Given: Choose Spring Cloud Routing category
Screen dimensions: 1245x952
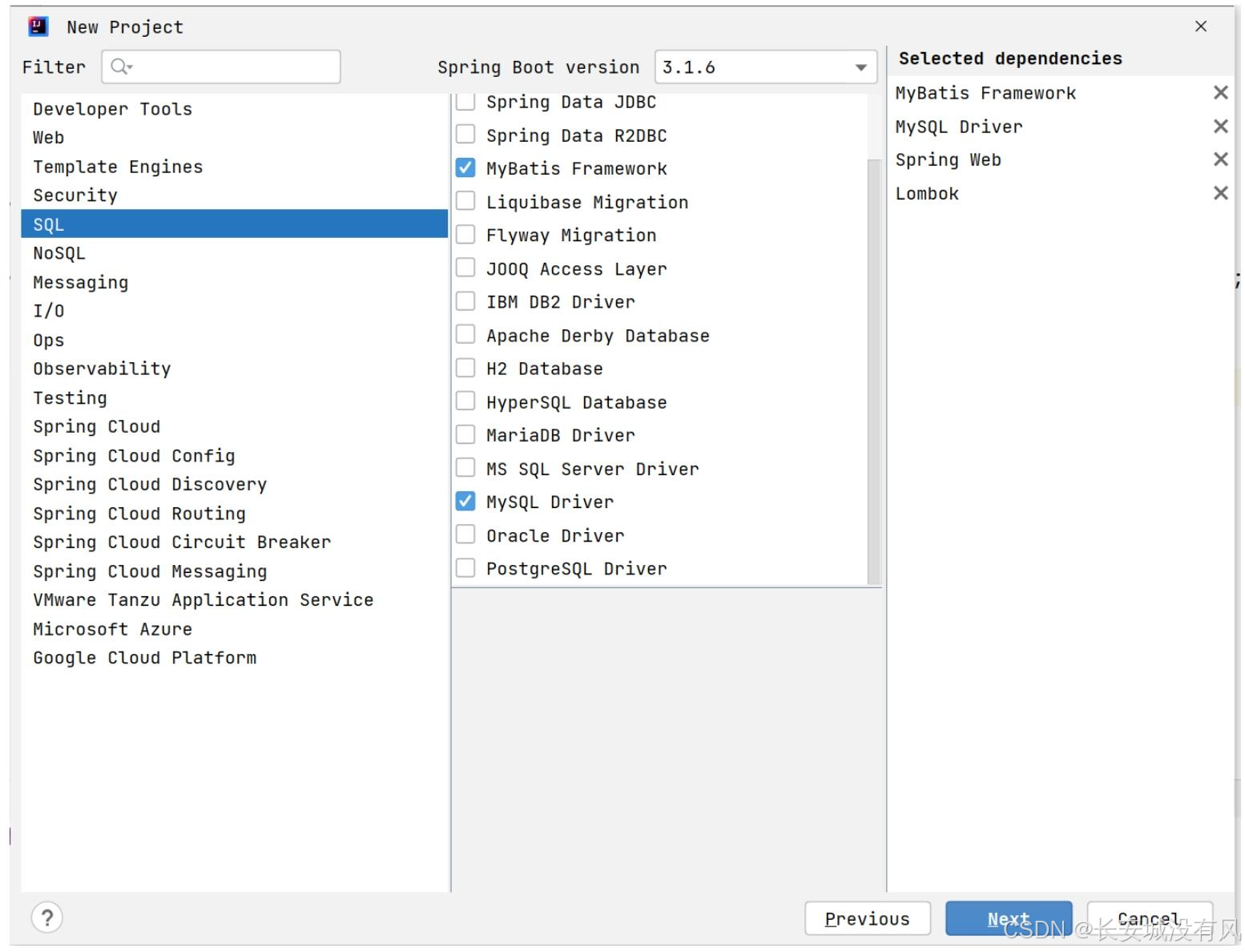Looking at the screenshot, I should pyautogui.click(x=234, y=513).
